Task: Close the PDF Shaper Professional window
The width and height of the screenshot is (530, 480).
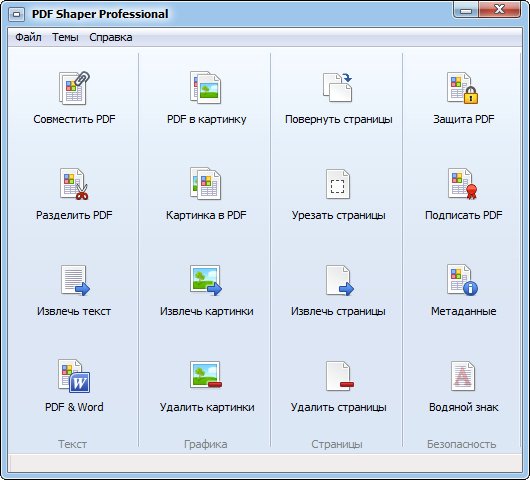Action: click(x=500, y=10)
